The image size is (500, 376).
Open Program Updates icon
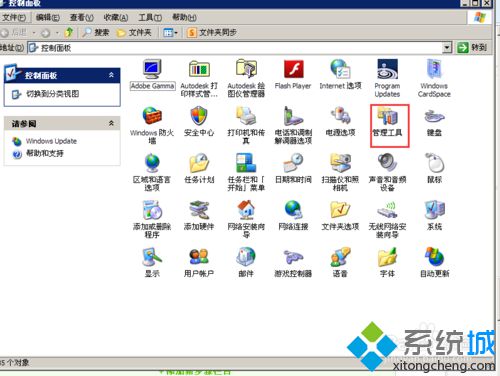pos(387,78)
